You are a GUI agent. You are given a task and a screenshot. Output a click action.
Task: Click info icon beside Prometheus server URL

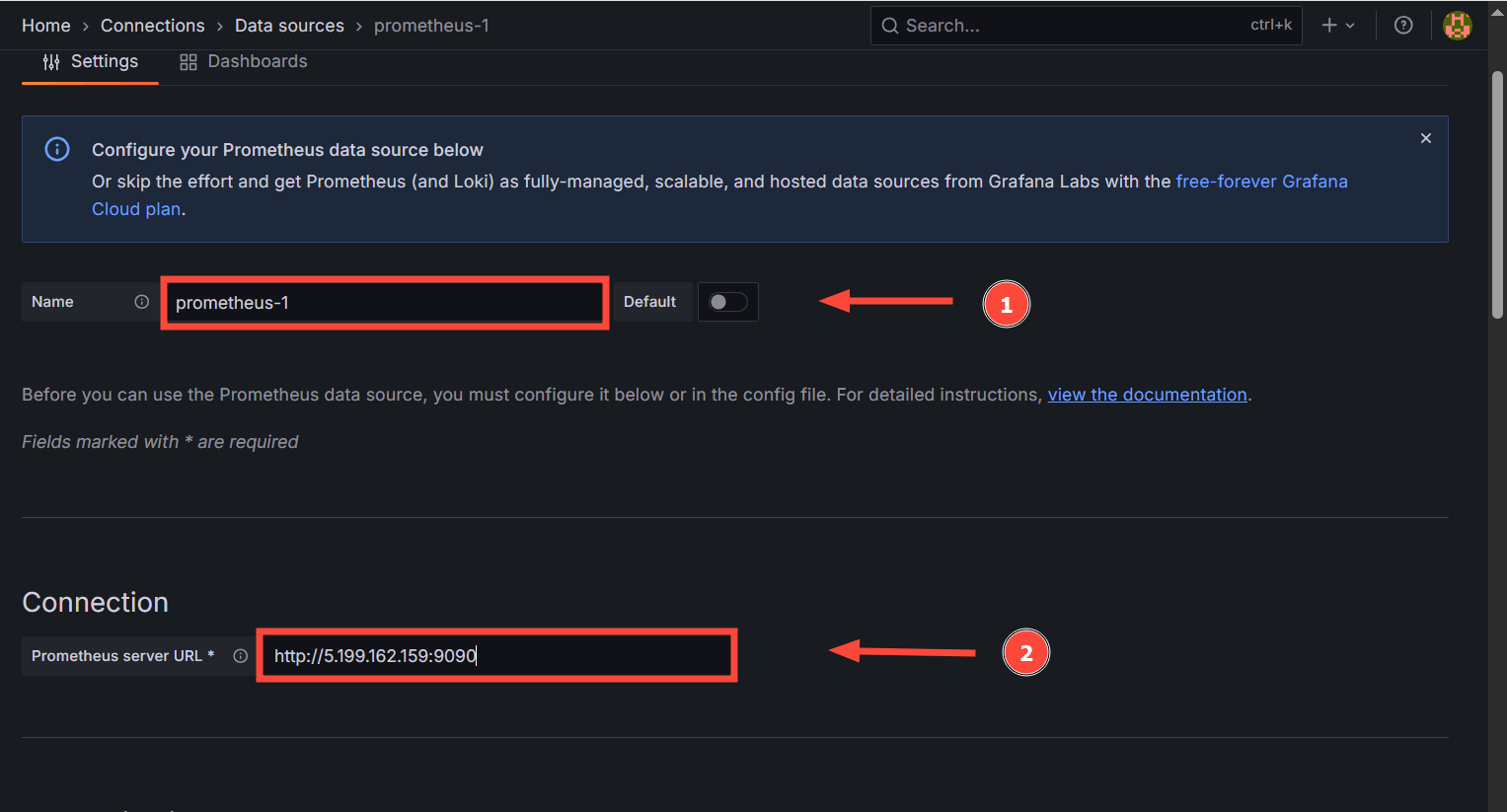pyautogui.click(x=240, y=656)
